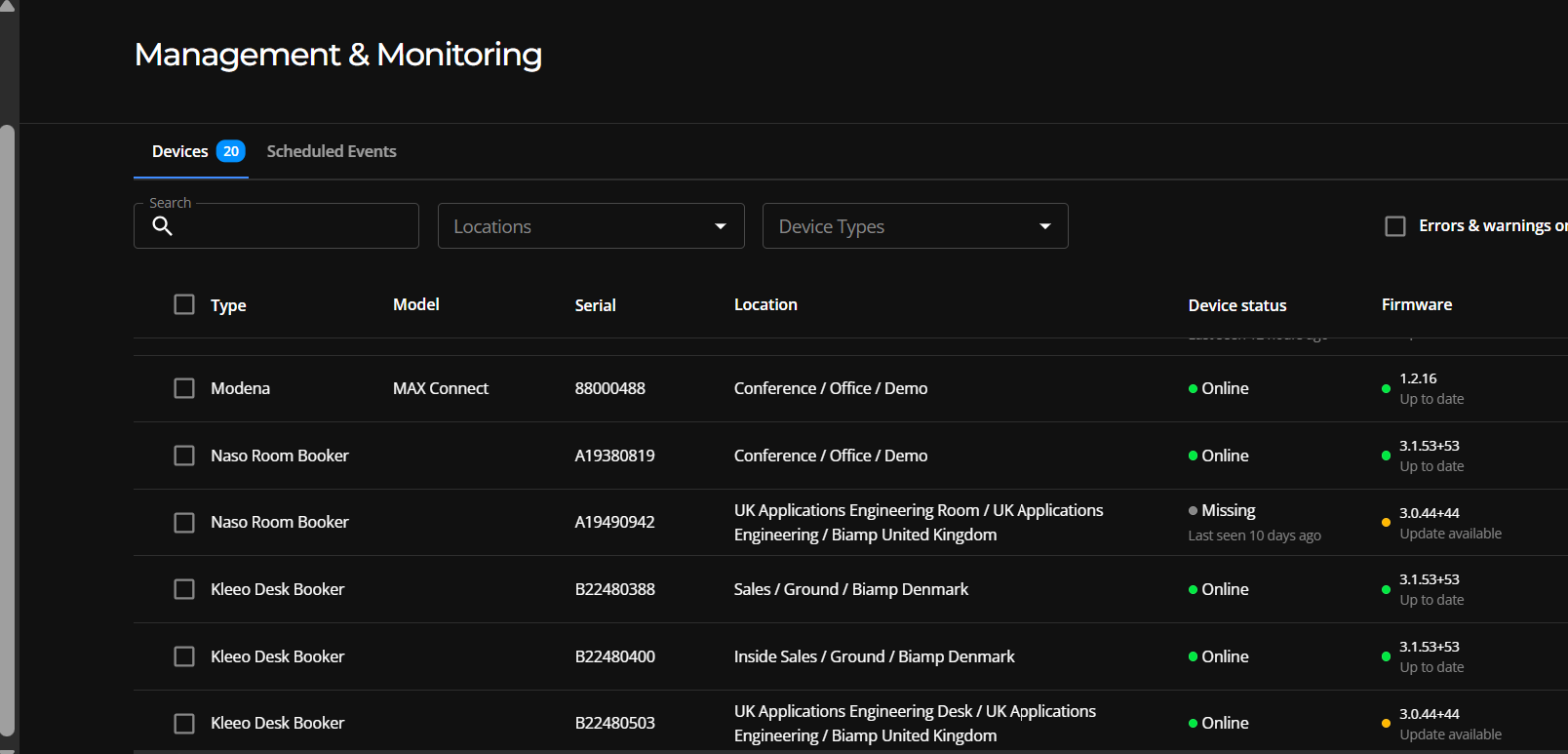Click the vertical scrollbar thumb
The height and width of the screenshot is (754, 1568).
click(x=8, y=429)
